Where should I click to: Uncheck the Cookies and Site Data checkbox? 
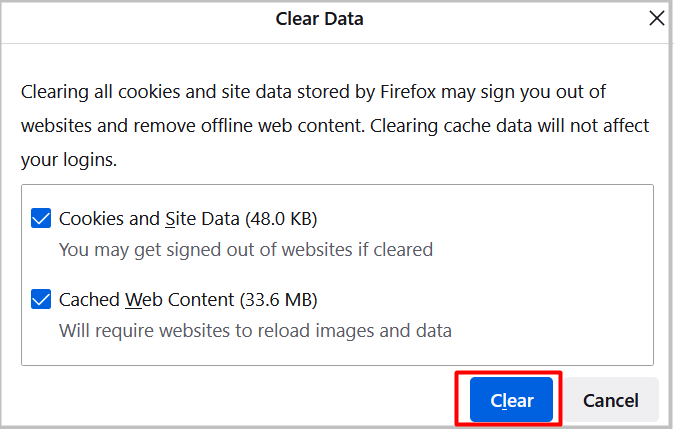coord(41,218)
